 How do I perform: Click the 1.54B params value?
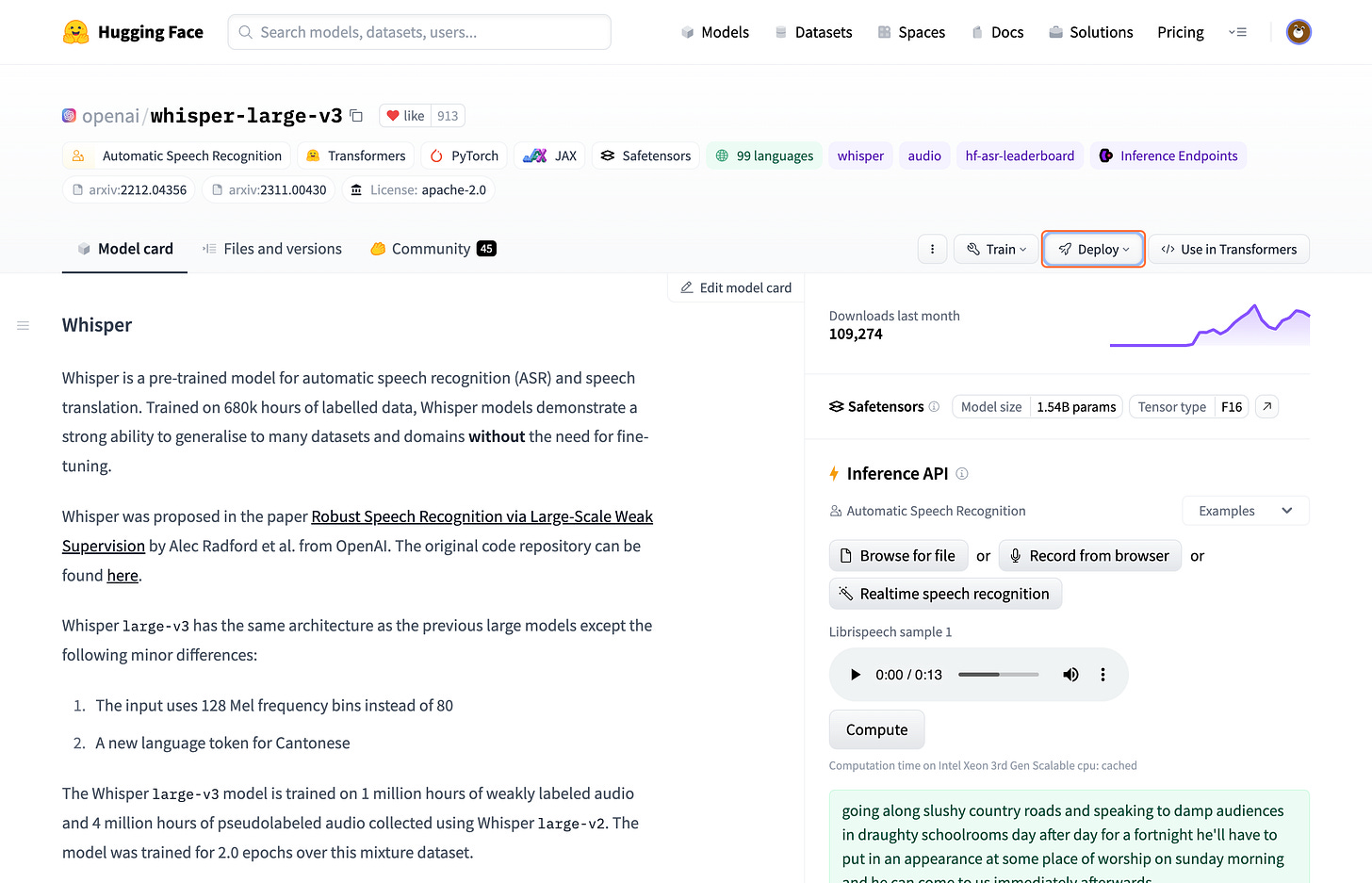click(x=1076, y=407)
